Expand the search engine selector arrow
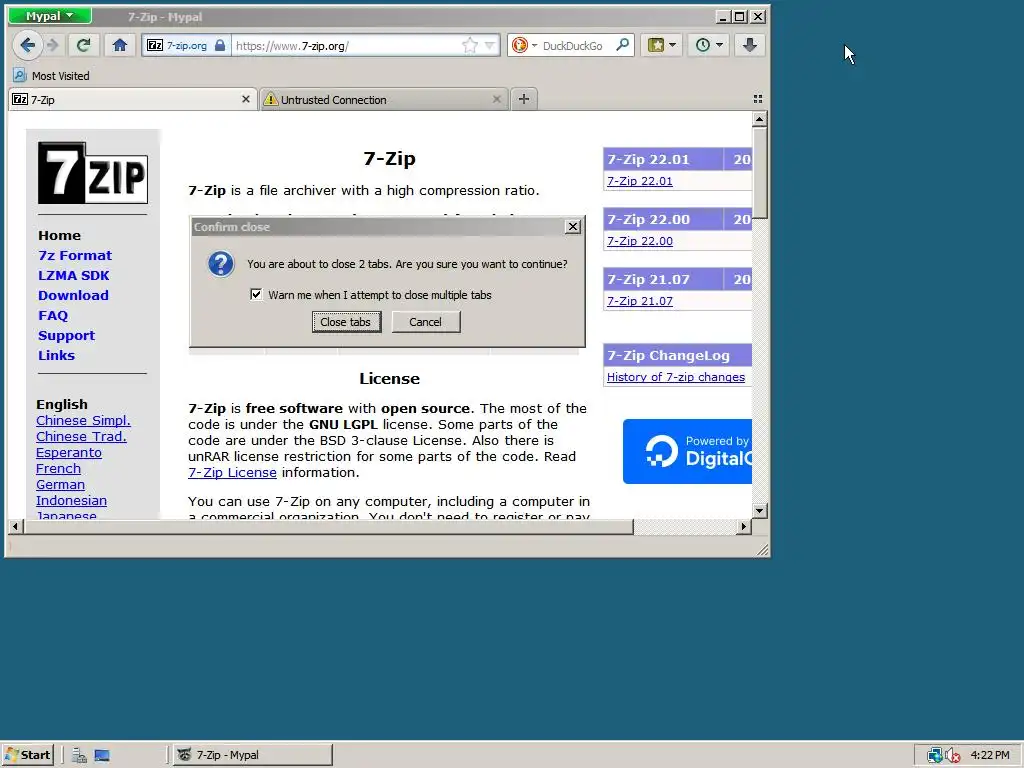The image size is (1024, 768). (x=534, y=46)
